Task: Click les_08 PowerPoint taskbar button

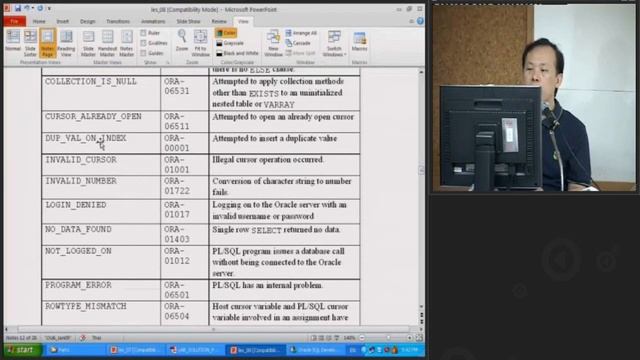Action: point(256,350)
